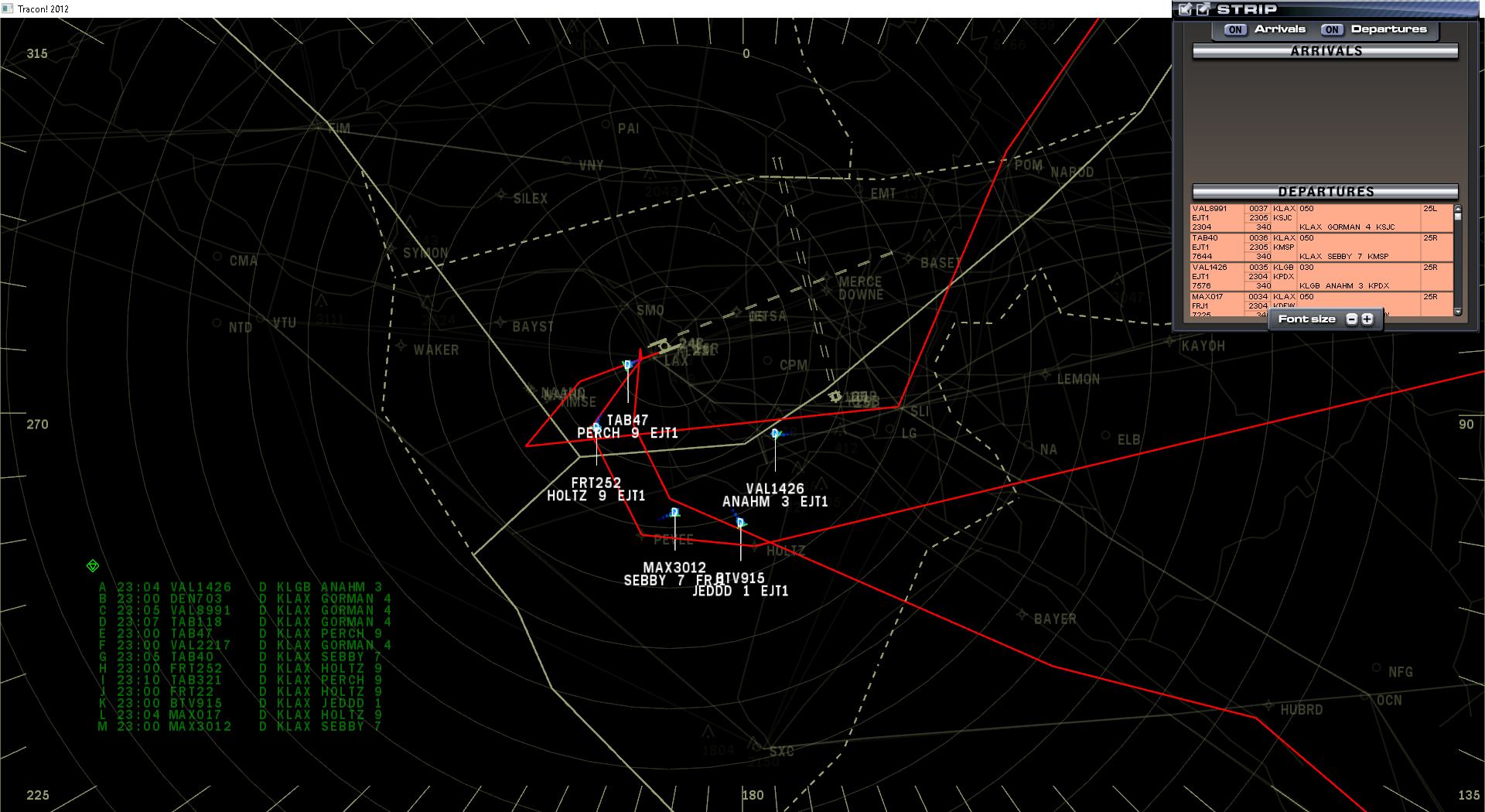Select the VAL1426 aircraft blip

pyautogui.click(x=774, y=434)
